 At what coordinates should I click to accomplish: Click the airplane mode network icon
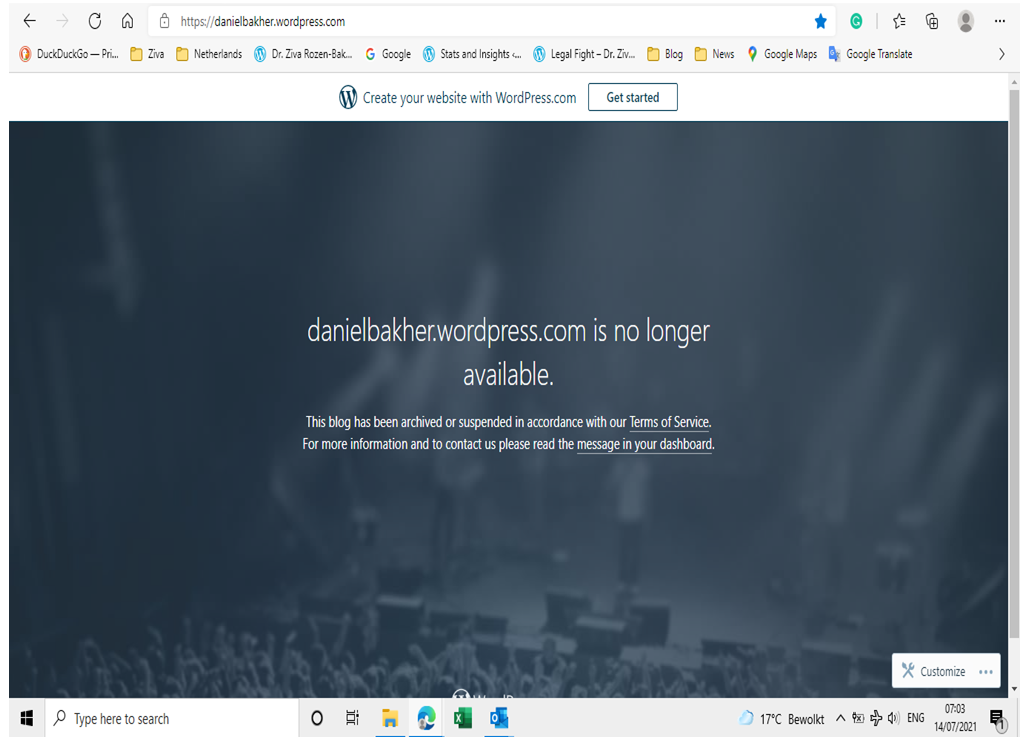click(x=876, y=718)
